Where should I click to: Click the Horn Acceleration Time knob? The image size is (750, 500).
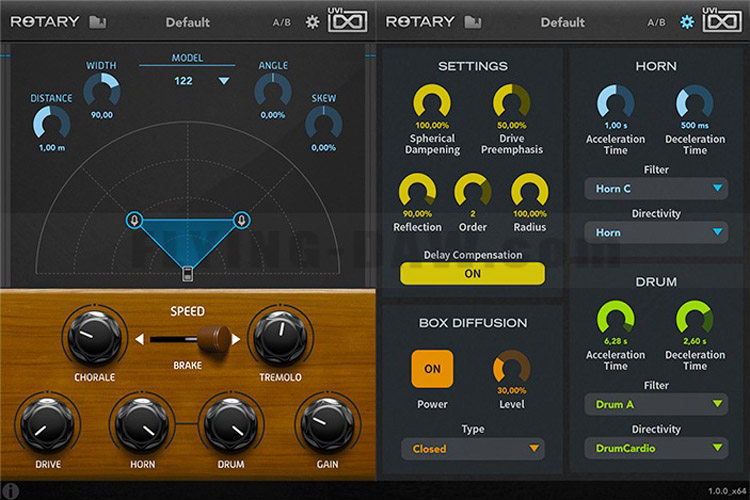(616, 101)
